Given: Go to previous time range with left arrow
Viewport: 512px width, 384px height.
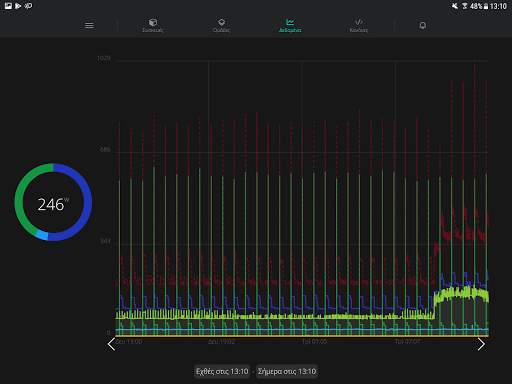Looking at the screenshot, I should 112,344.
